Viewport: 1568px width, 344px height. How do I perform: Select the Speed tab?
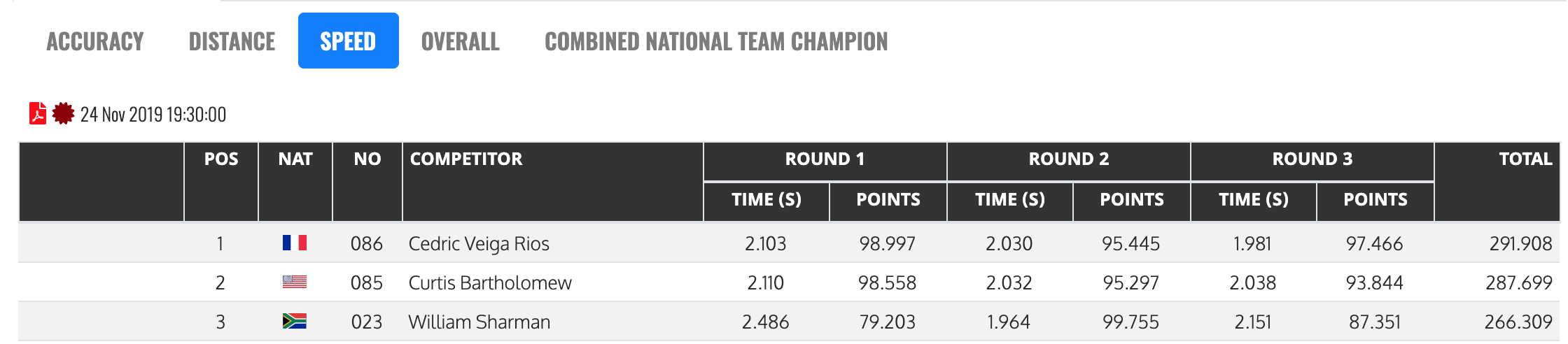point(348,41)
